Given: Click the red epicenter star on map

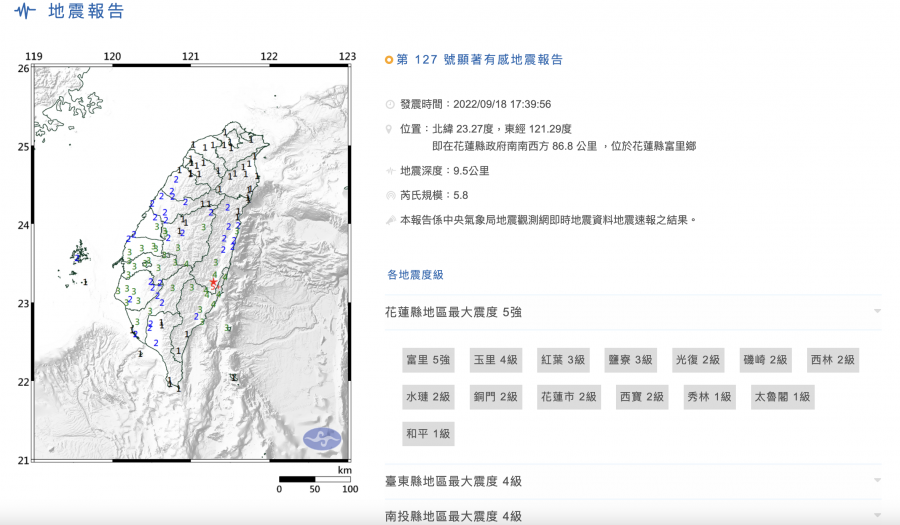Looking at the screenshot, I should tap(214, 284).
